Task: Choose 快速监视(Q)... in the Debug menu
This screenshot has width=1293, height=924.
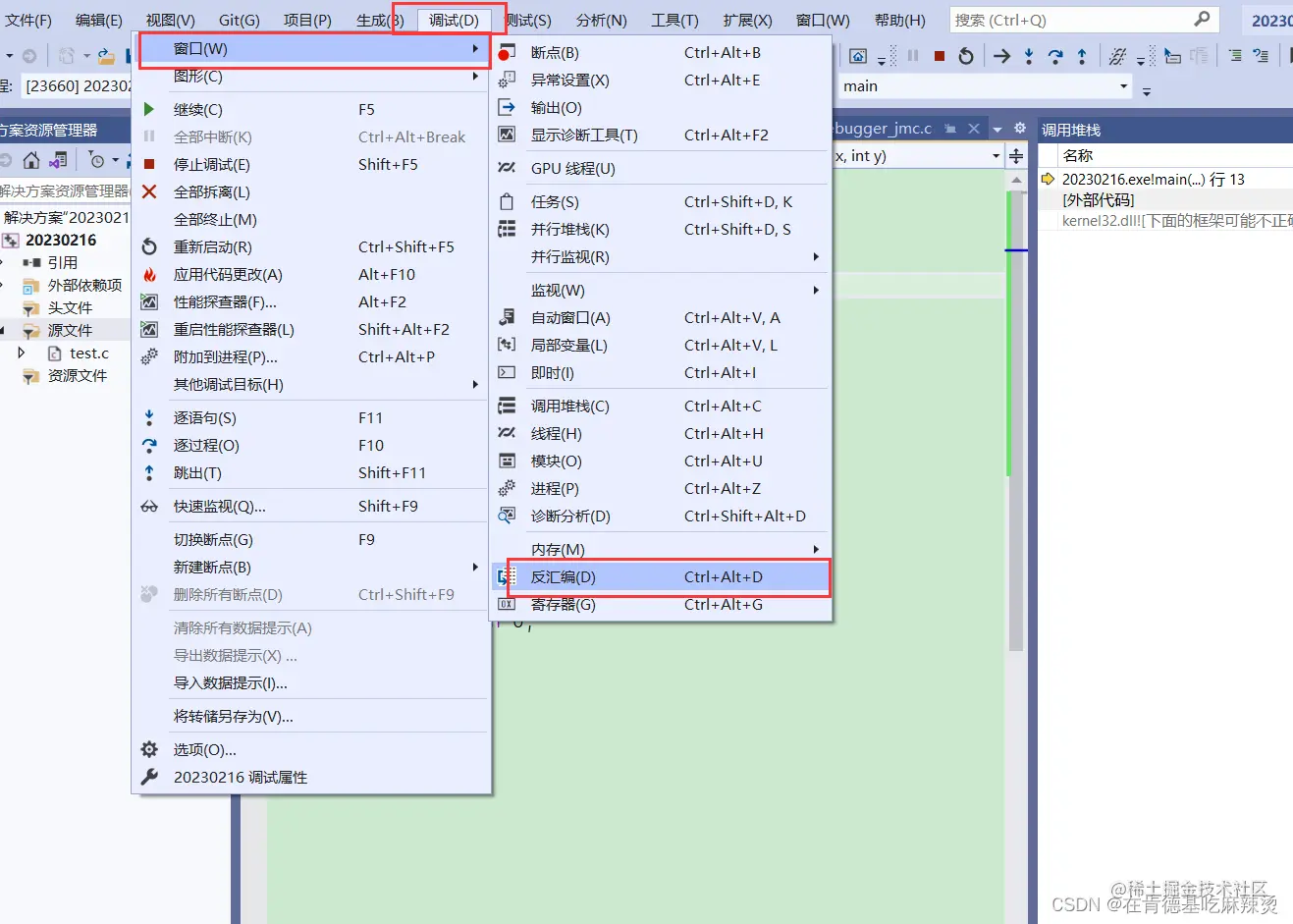Action: pyautogui.click(x=310, y=506)
